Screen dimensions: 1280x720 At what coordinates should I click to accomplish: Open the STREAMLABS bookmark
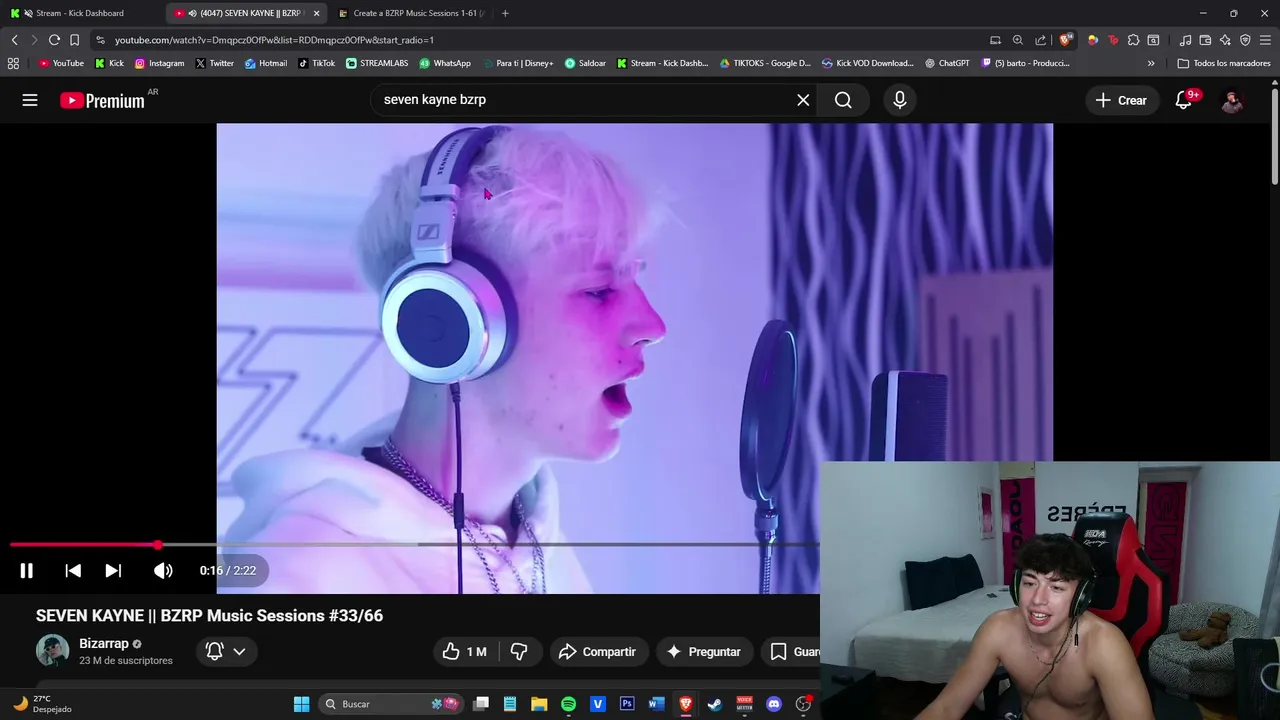pyautogui.click(x=377, y=63)
